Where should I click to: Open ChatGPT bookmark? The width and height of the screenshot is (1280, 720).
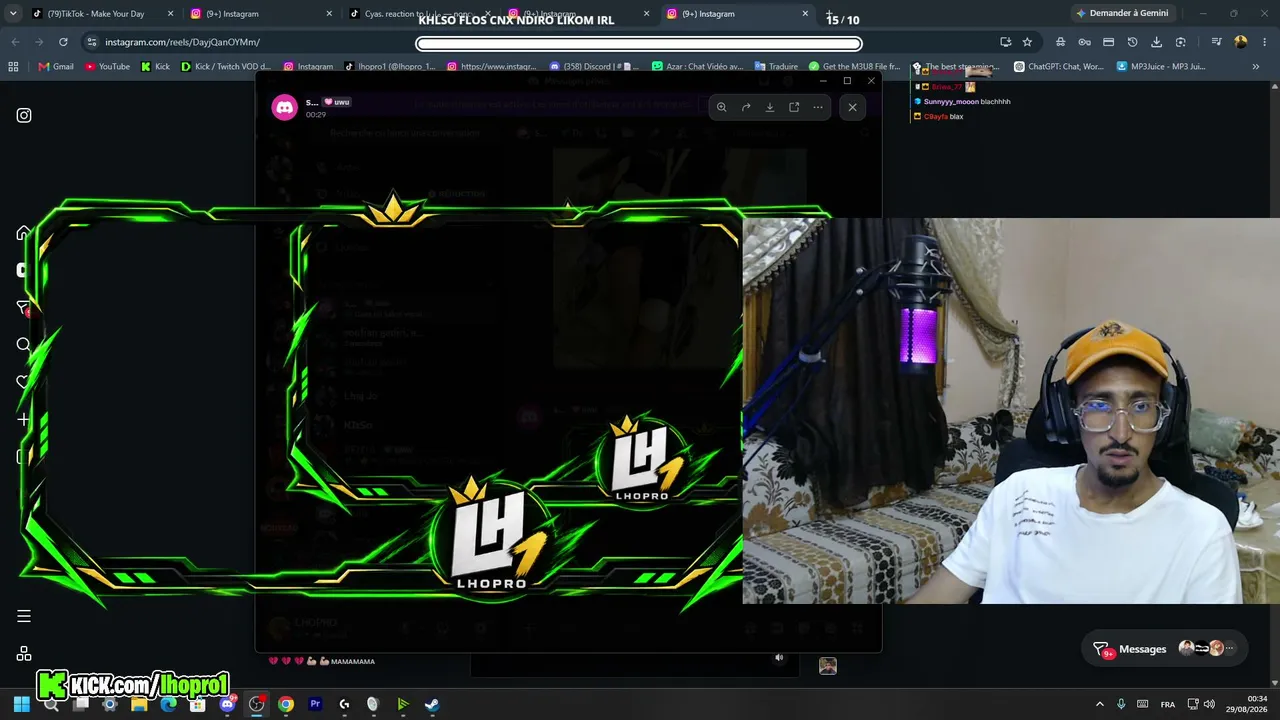click(1059, 67)
